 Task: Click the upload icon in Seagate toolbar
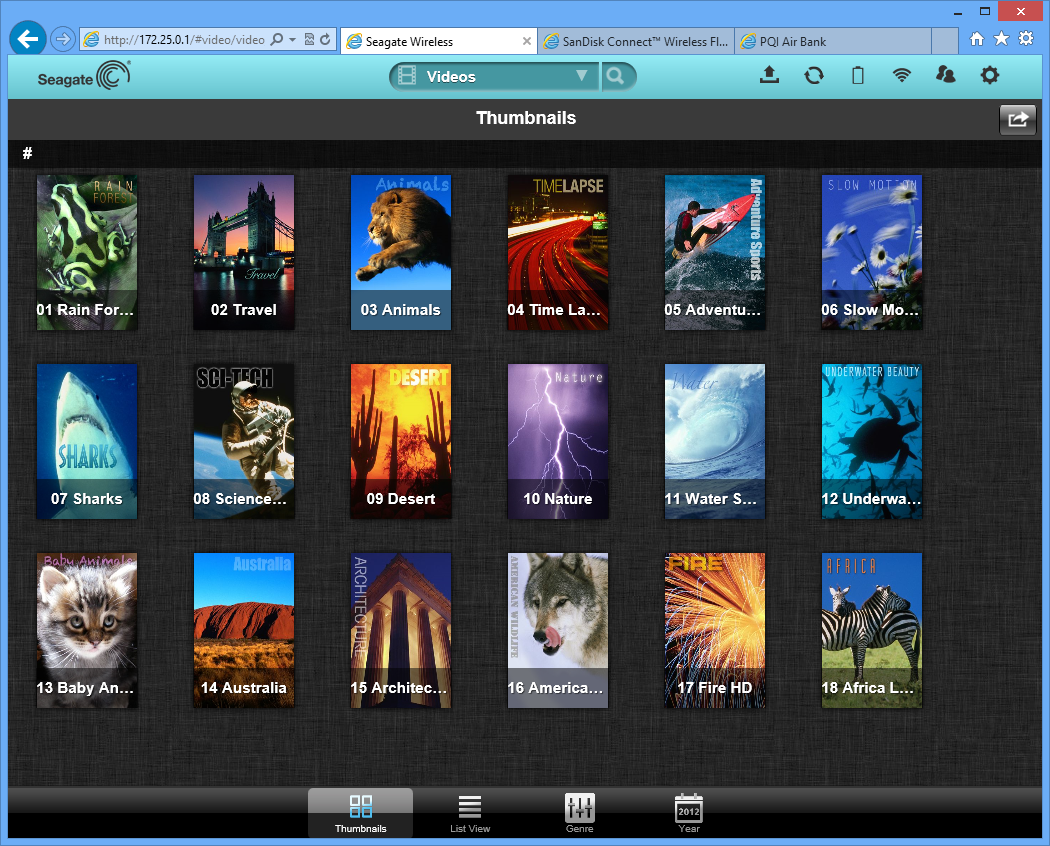tap(769, 75)
